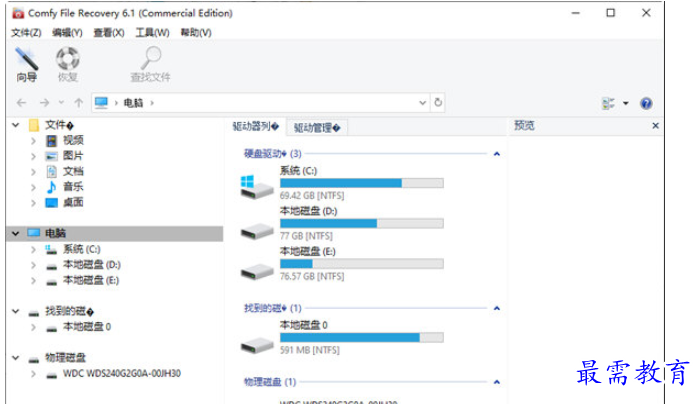
Task: Open the 向导 wizard tool
Action: 27,65
